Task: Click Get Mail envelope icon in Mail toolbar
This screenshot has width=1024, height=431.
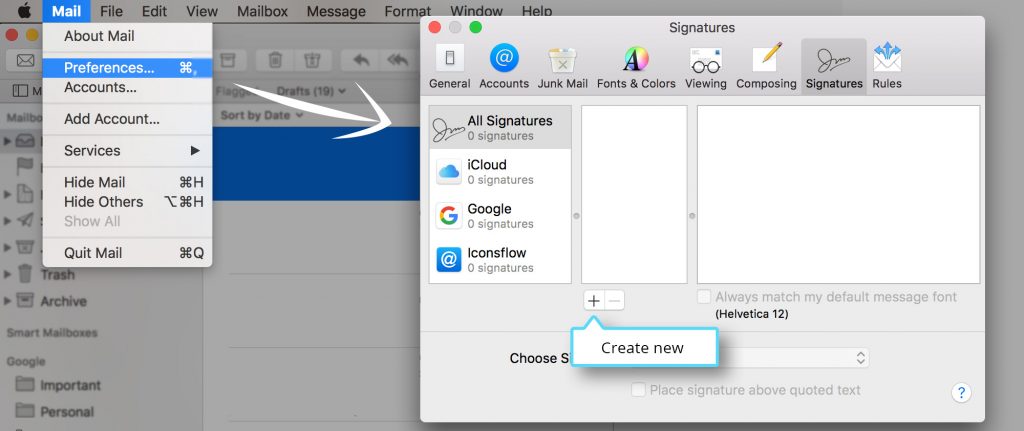Action: tap(25, 60)
